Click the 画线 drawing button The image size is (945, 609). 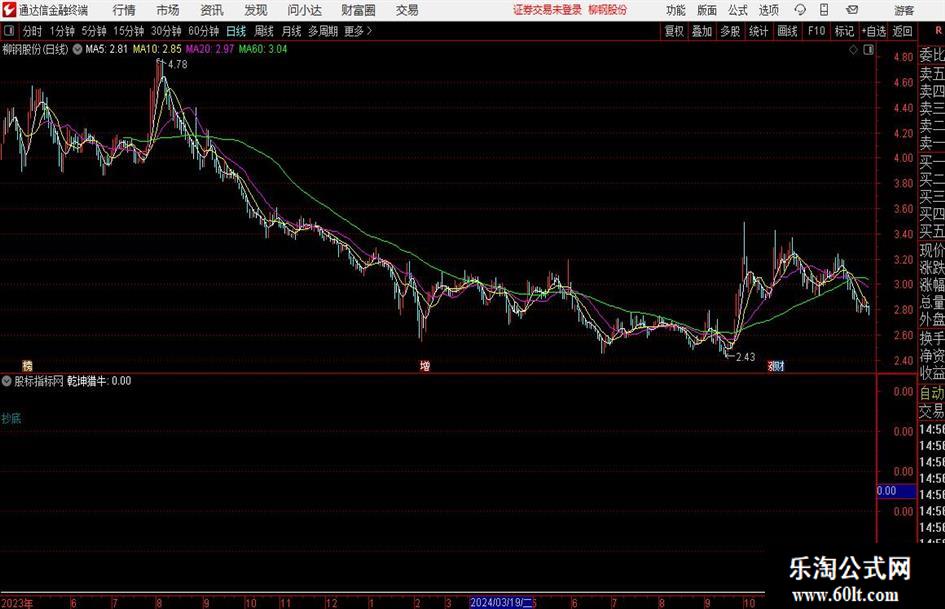(787, 31)
